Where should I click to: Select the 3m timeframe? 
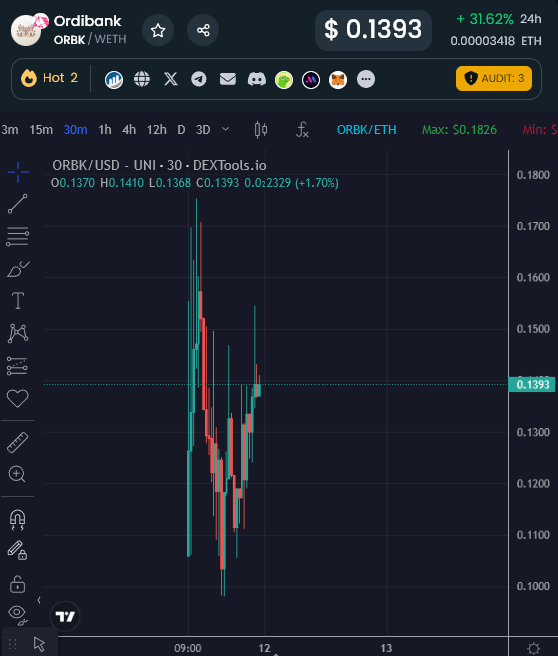coord(9,130)
